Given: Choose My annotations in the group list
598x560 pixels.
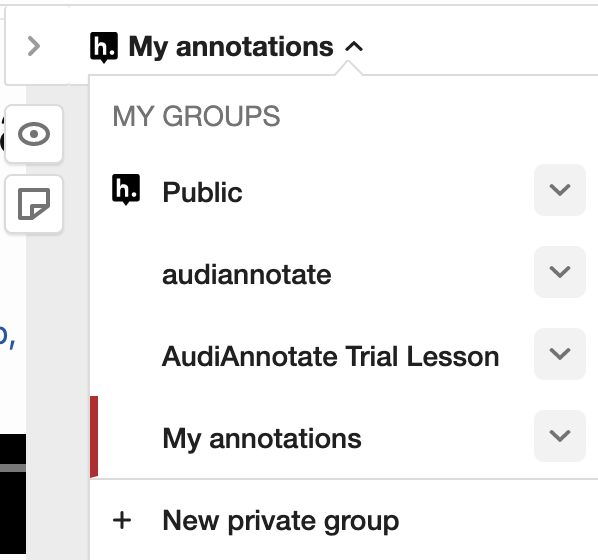Looking at the screenshot, I should [x=262, y=439].
